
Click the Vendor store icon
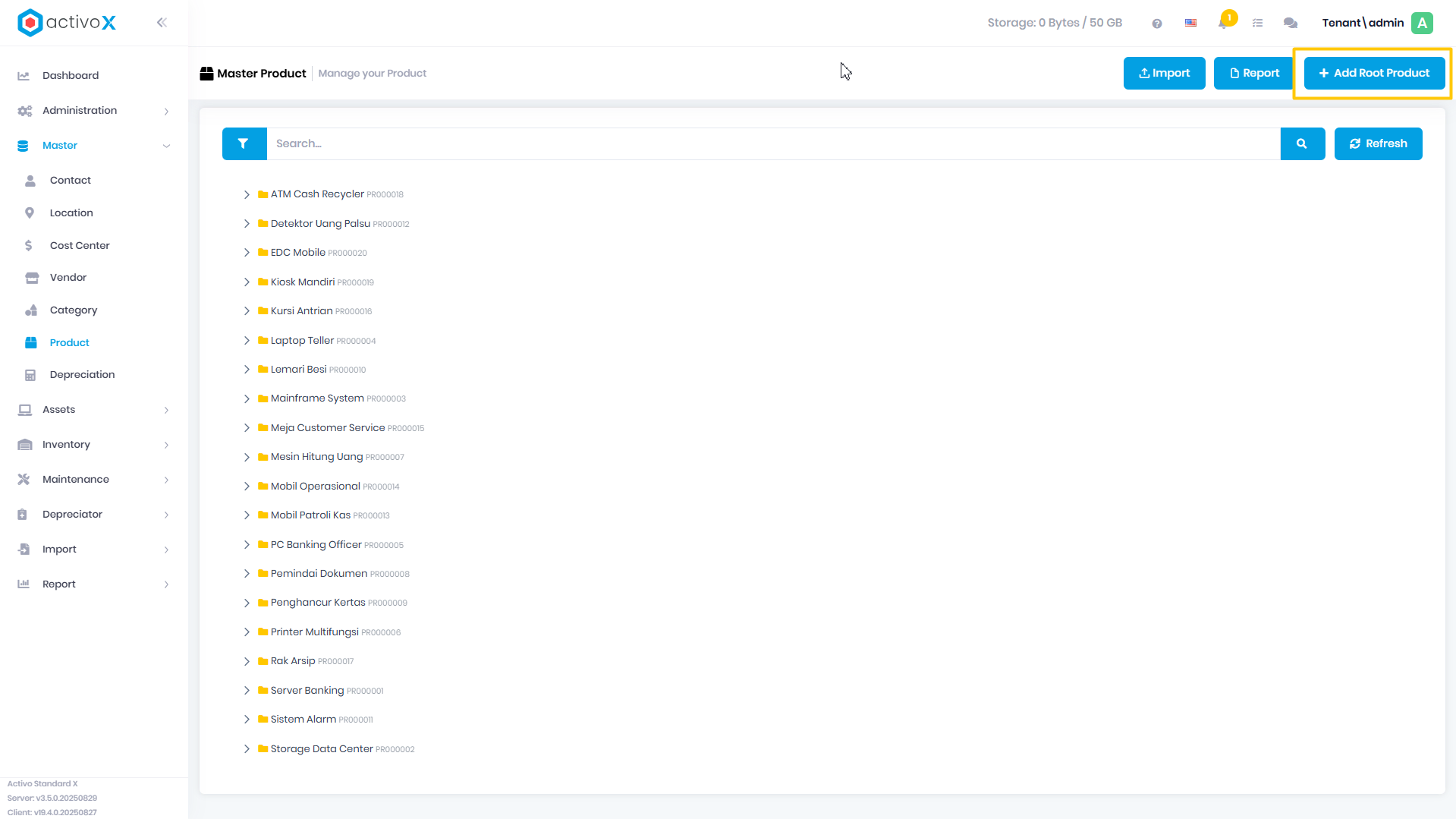click(x=32, y=278)
